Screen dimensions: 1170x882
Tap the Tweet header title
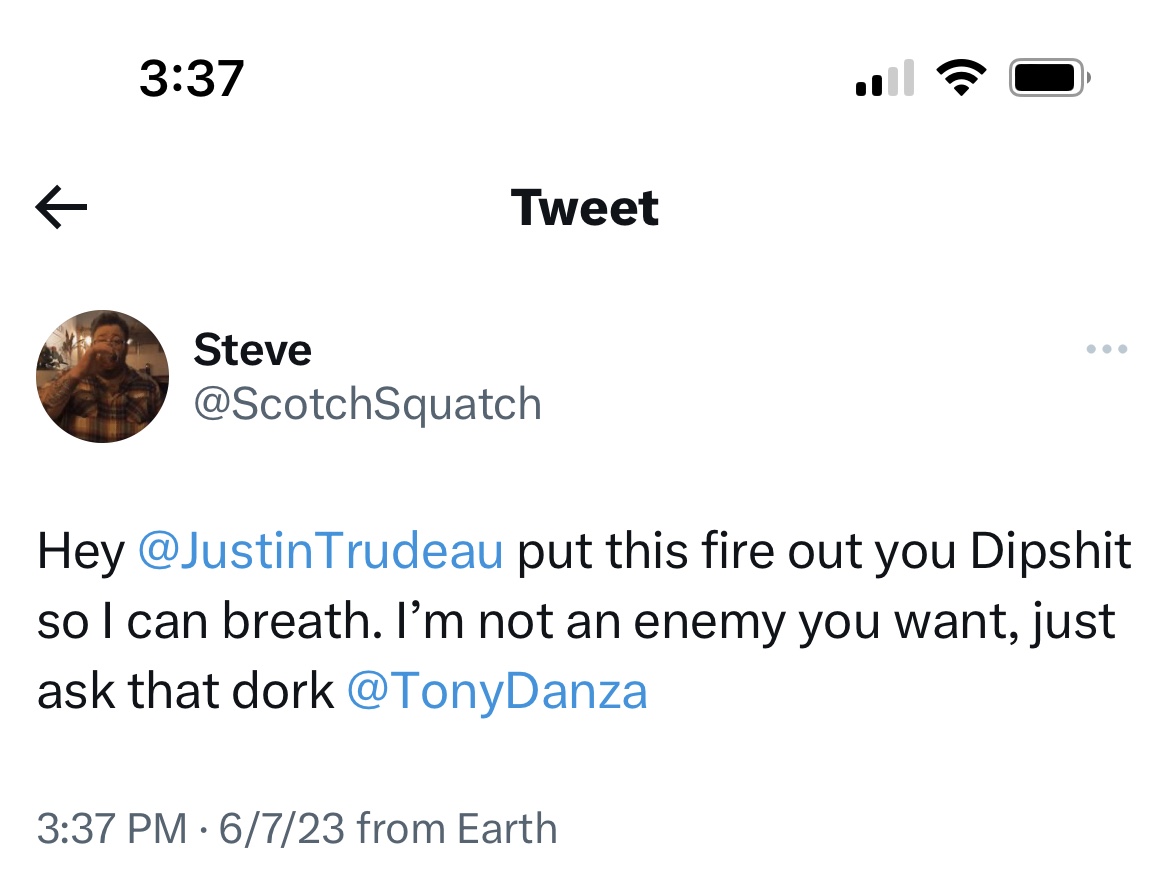(x=585, y=208)
